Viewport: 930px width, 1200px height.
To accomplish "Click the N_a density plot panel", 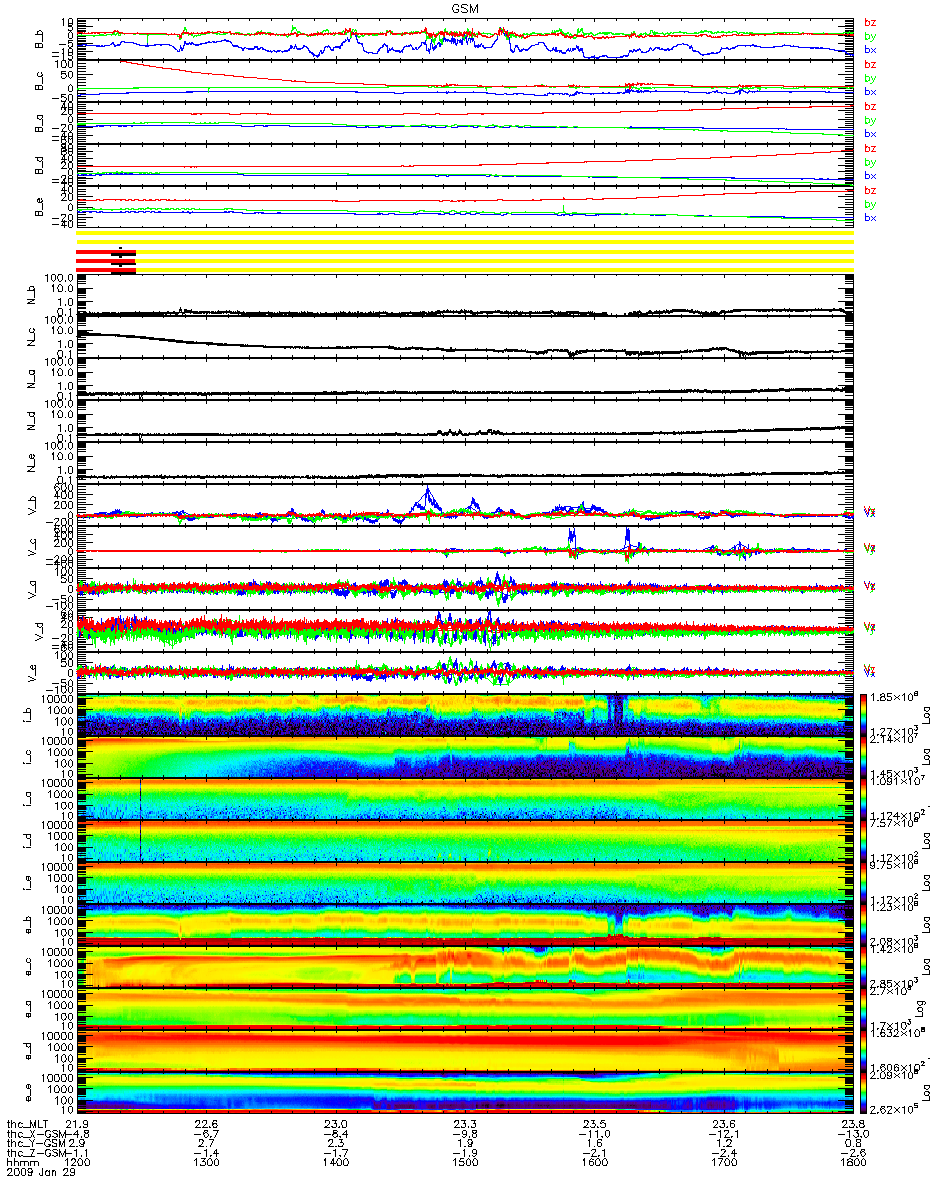I will pos(464,379).
